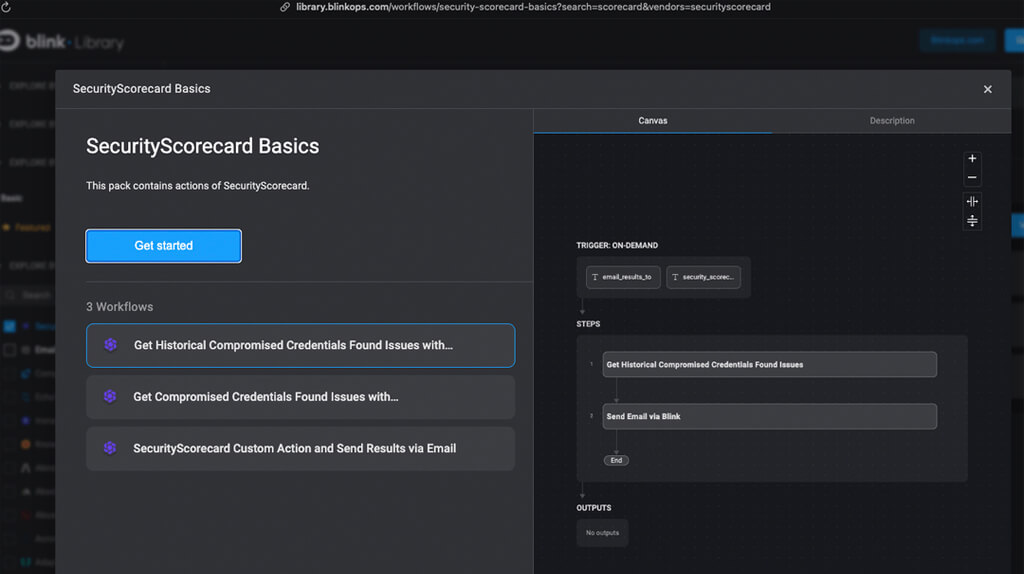Image resolution: width=1024 pixels, height=574 pixels.
Task: Click the TRIGGER: ON-DEMAND label
Action: [617, 246]
